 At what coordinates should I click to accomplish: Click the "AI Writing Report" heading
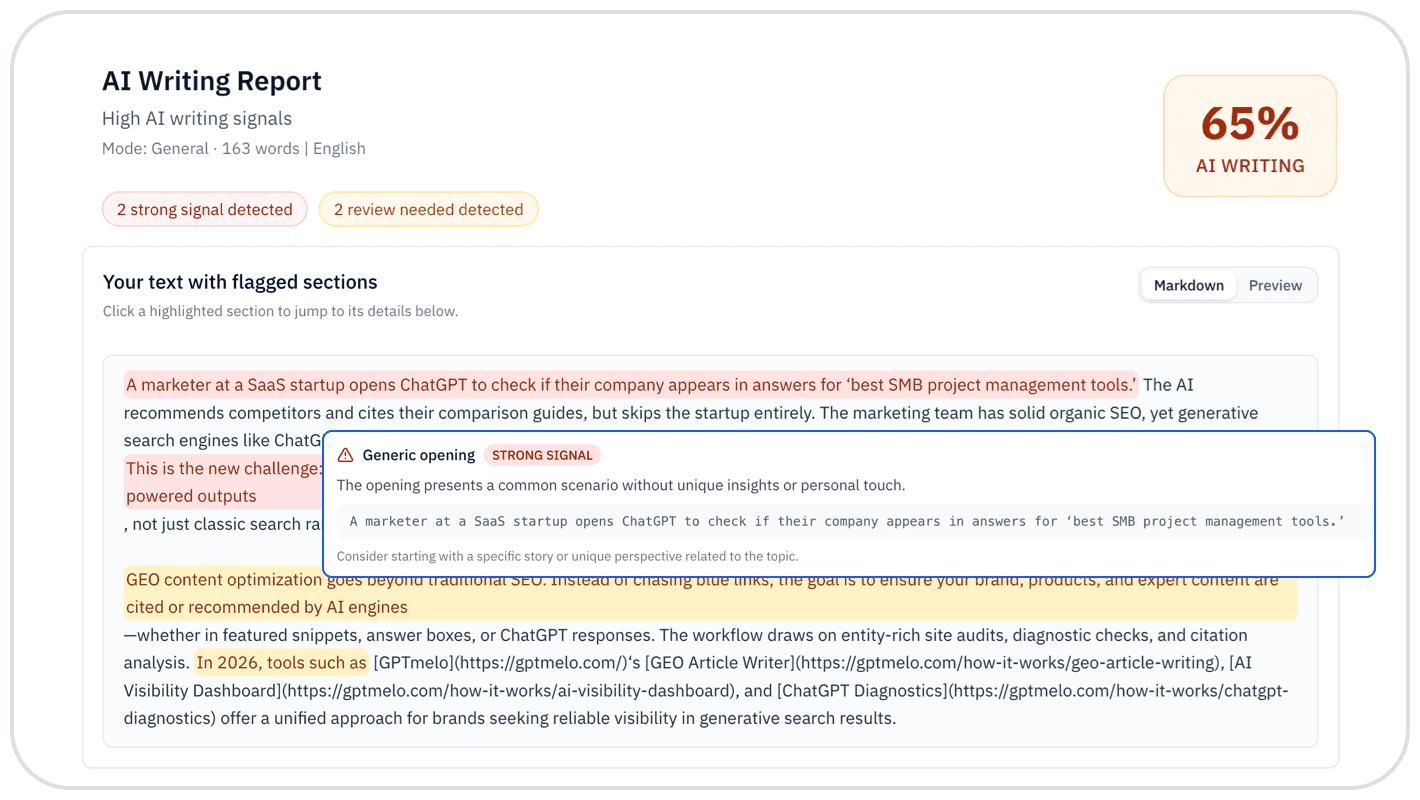(212, 81)
